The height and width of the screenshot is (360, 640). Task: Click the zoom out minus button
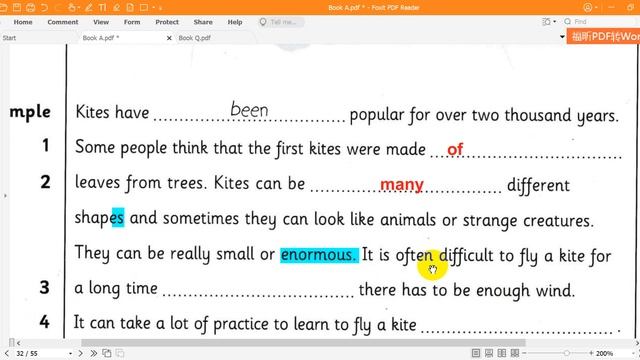point(524,353)
